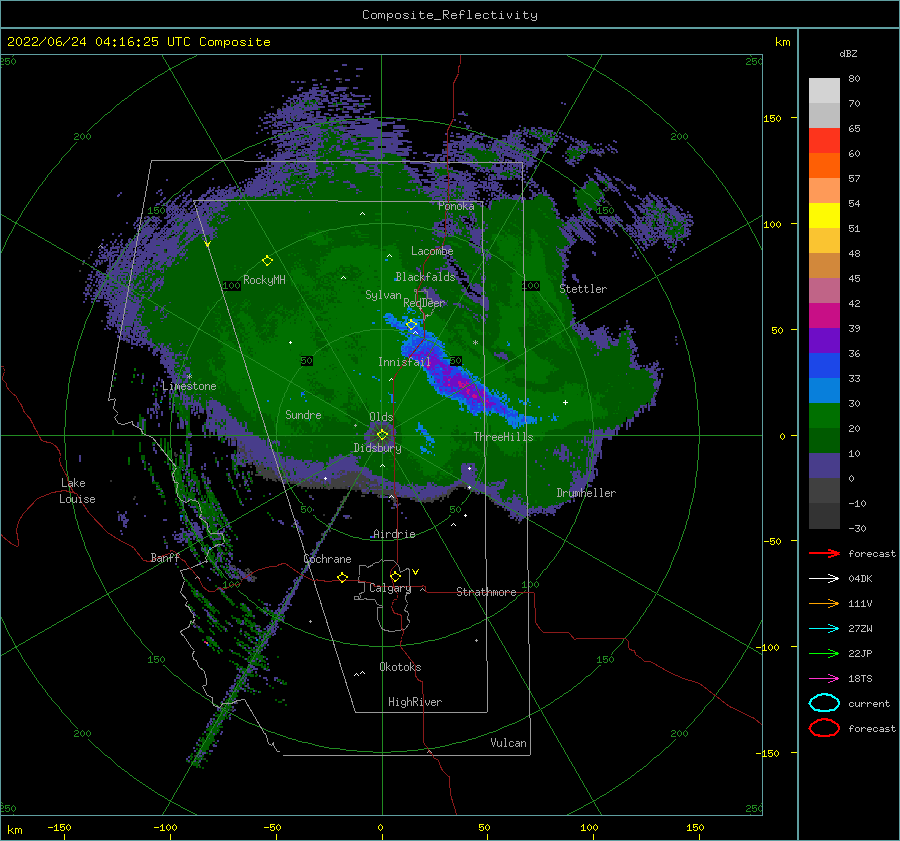Click the red forecast ellipse legend icon
This screenshot has height=841, width=900.
(x=824, y=728)
